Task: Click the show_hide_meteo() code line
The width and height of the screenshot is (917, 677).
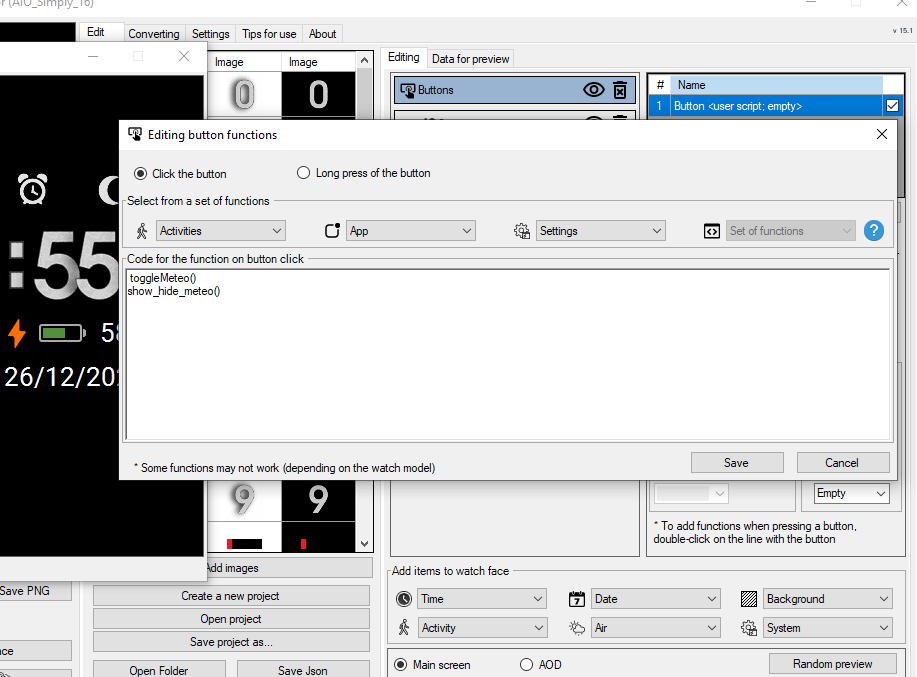Action: point(174,291)
